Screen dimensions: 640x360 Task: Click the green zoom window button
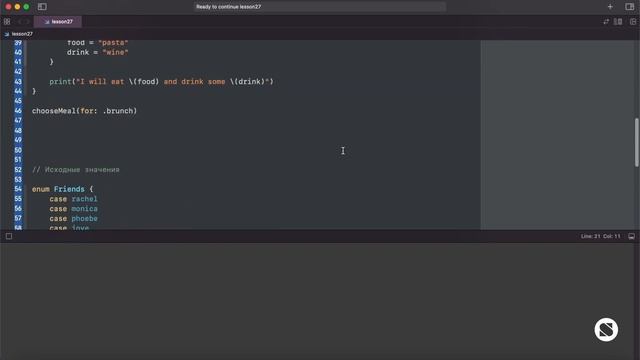pyautogui.click(x=26, y=7)
